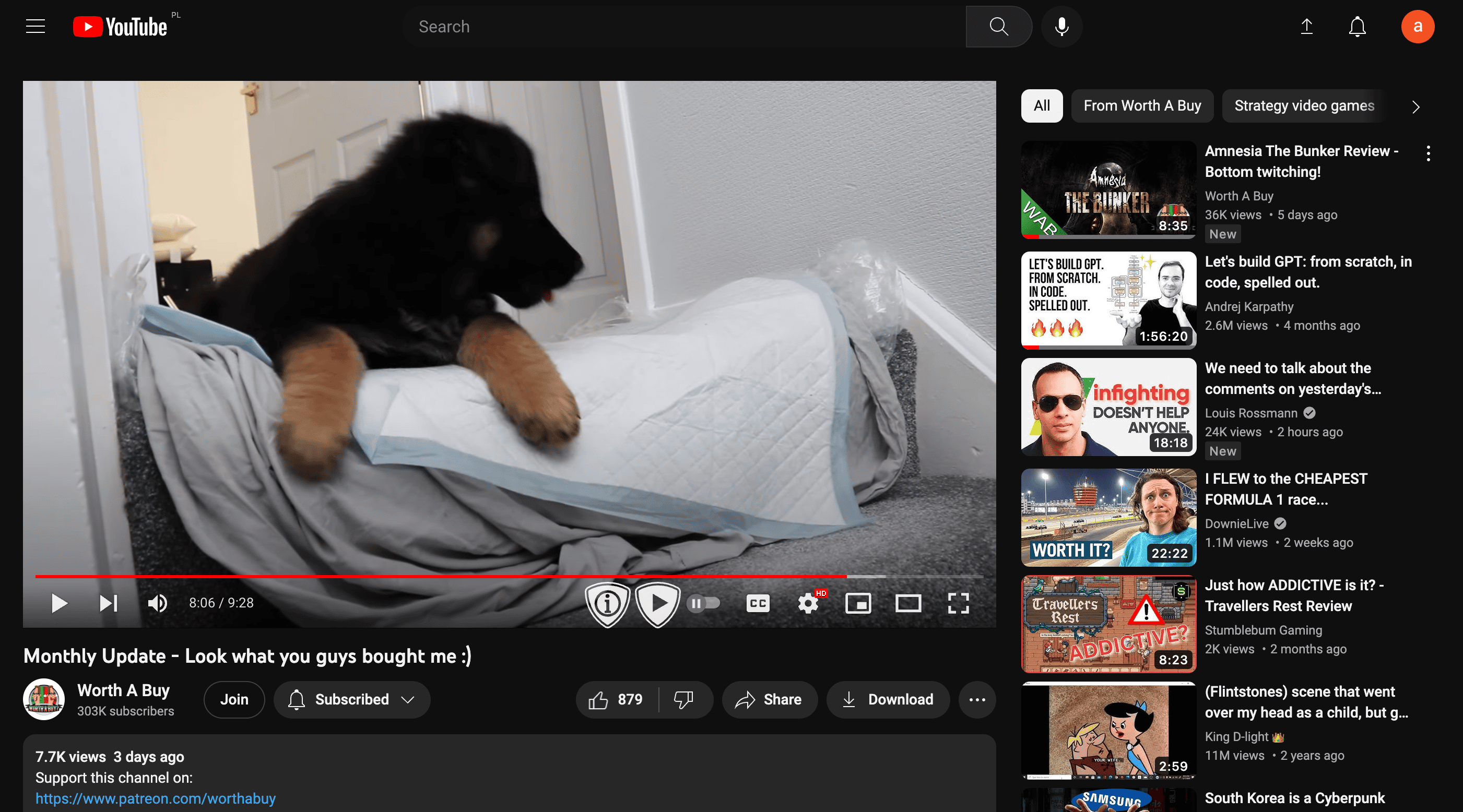The image size is (1463, 812).
Task: Start voice search with microphone
Action: click(1061, 27)
